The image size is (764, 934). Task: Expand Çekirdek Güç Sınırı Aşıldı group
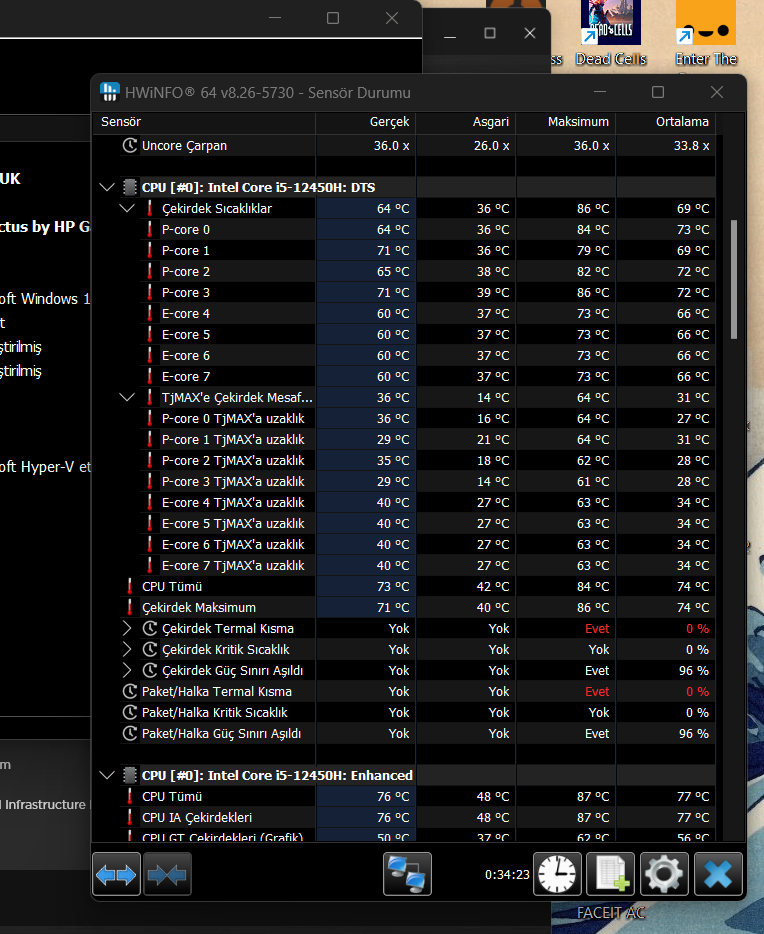[x=127, y=670]
